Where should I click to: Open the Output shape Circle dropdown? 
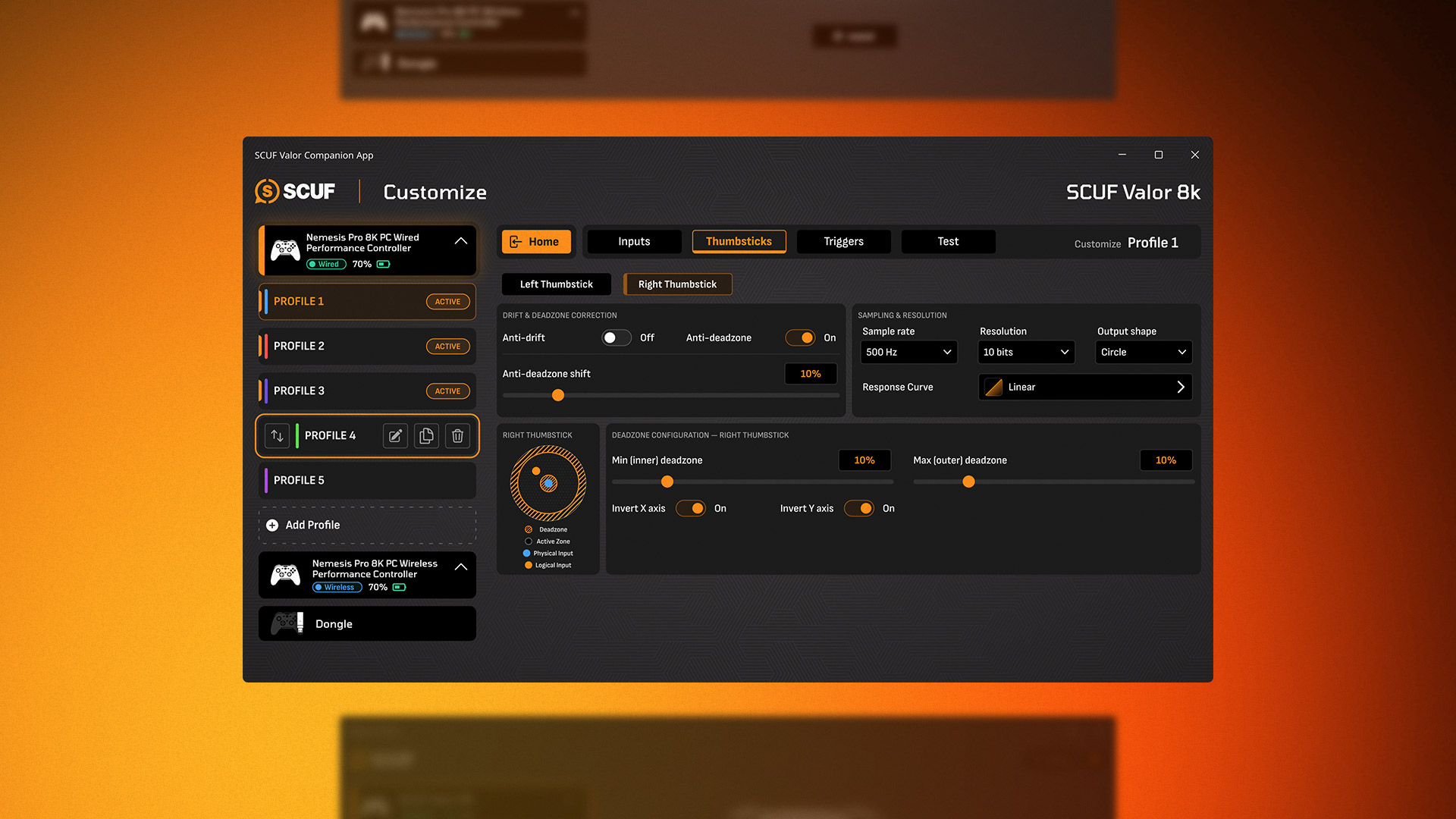point(1144,353)
